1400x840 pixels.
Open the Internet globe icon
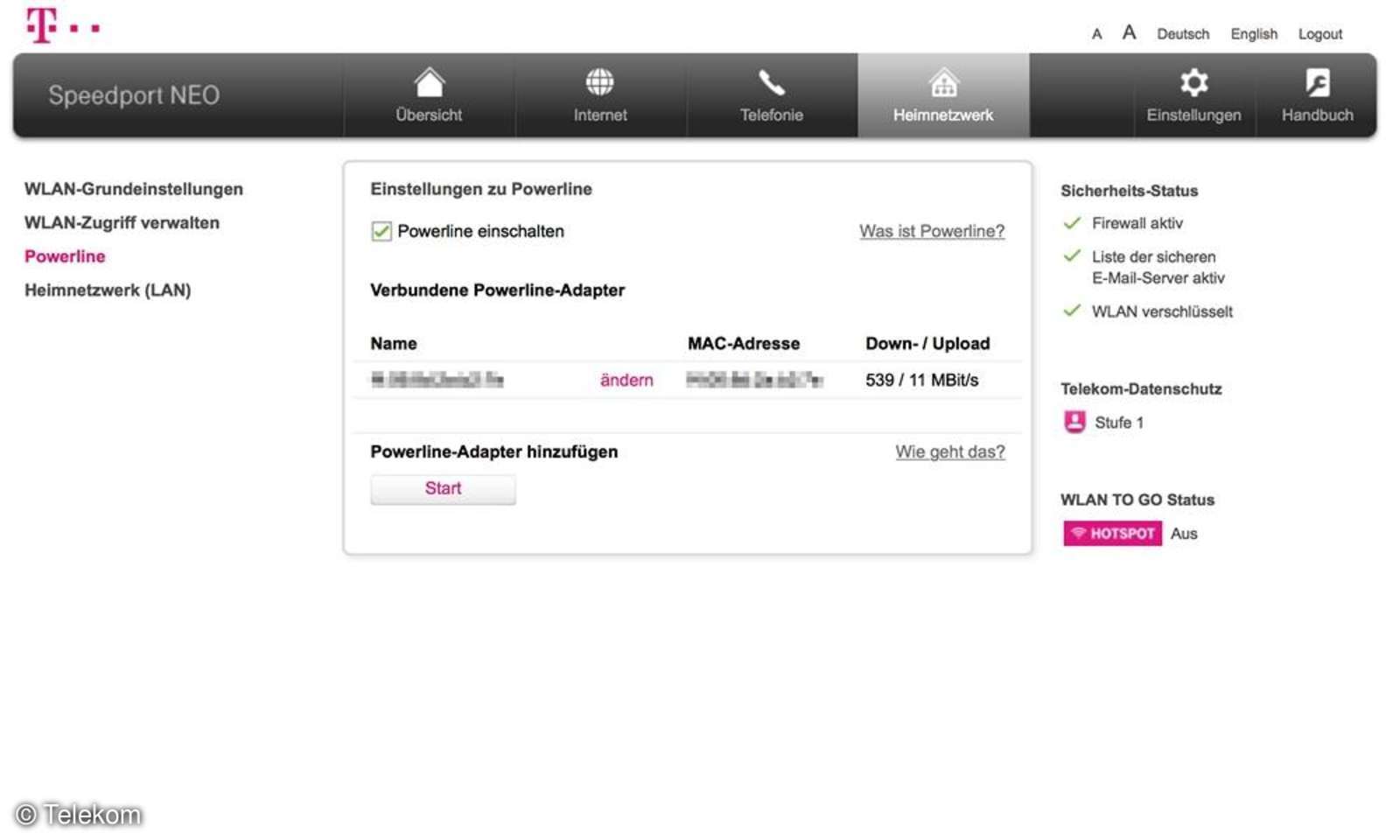(x=599, y=83)
